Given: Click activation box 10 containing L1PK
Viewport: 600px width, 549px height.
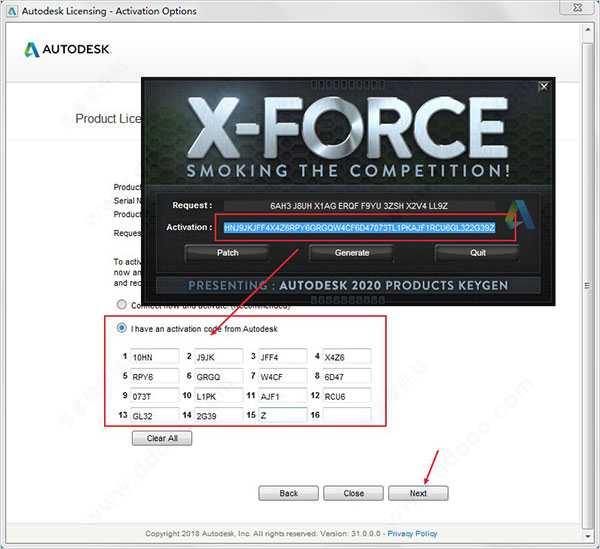Looking at the screenshot, I should click(x=218, y=395).
